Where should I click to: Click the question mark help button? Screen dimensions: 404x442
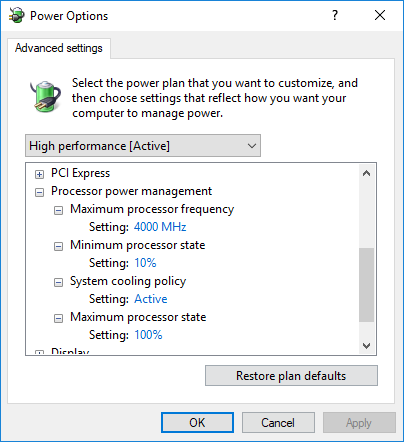pos(335,15)
